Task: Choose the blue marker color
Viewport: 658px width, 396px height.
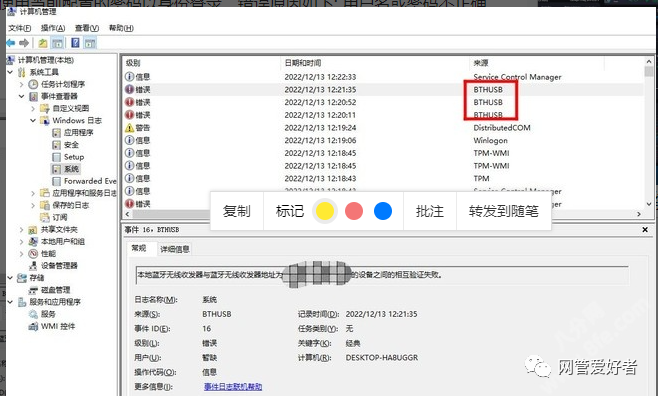Action: (383, 211)
